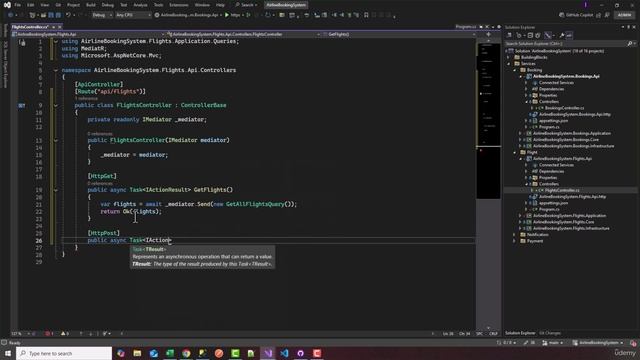Open the Build menu
Screen dimensions: 640x360
click(x=91, y=5)
